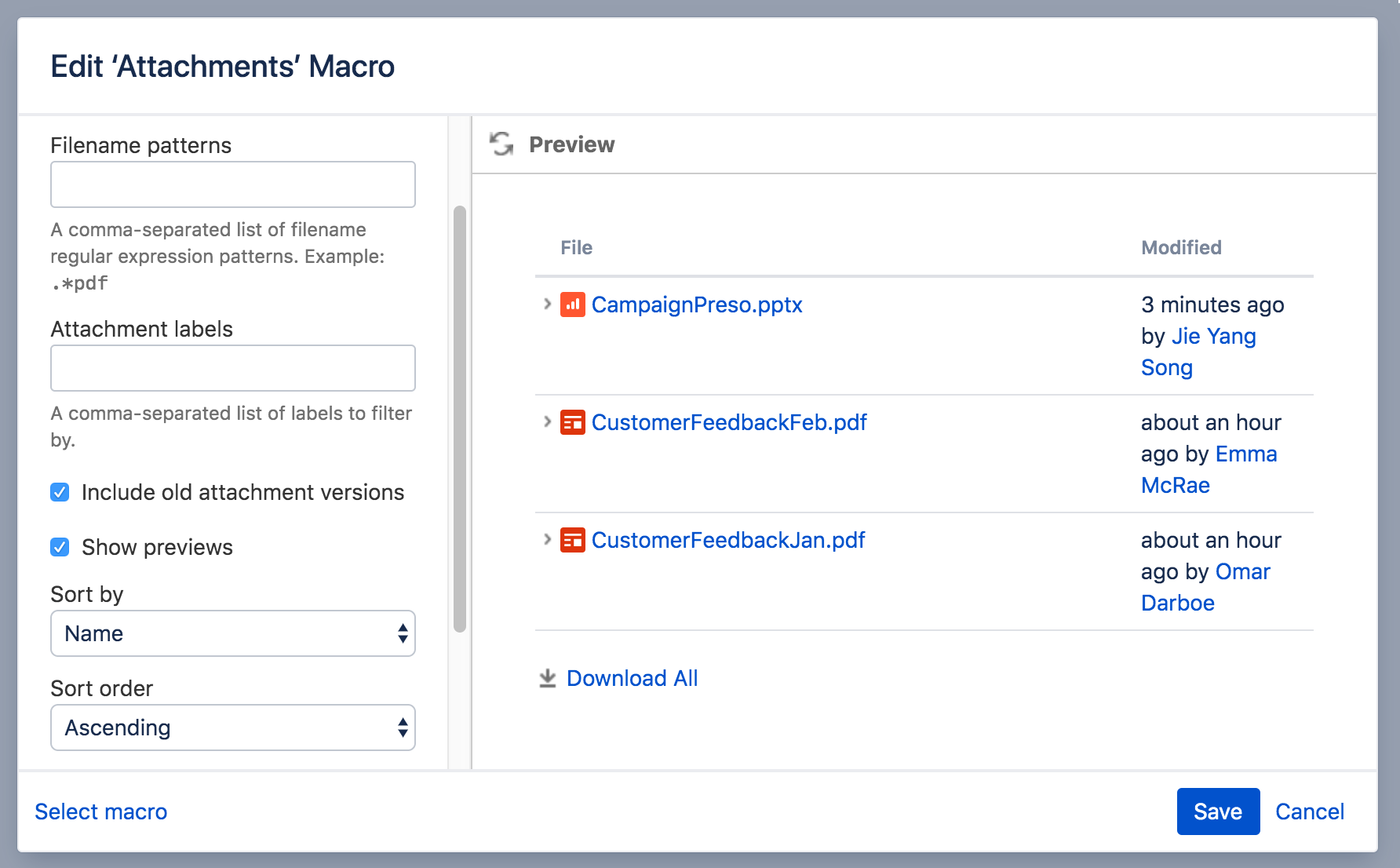The height and width of the screenshot is (868, 1400).
Task: Click the PDF icon beside CustomerFeedbackJan.pdf
Action: point(573,540)
